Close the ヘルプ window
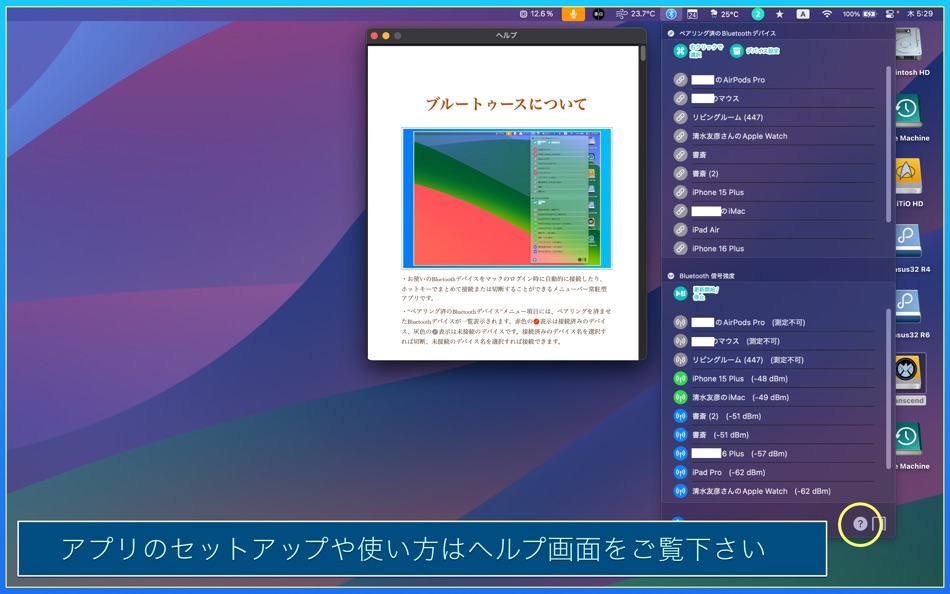 tap(374, 36)
